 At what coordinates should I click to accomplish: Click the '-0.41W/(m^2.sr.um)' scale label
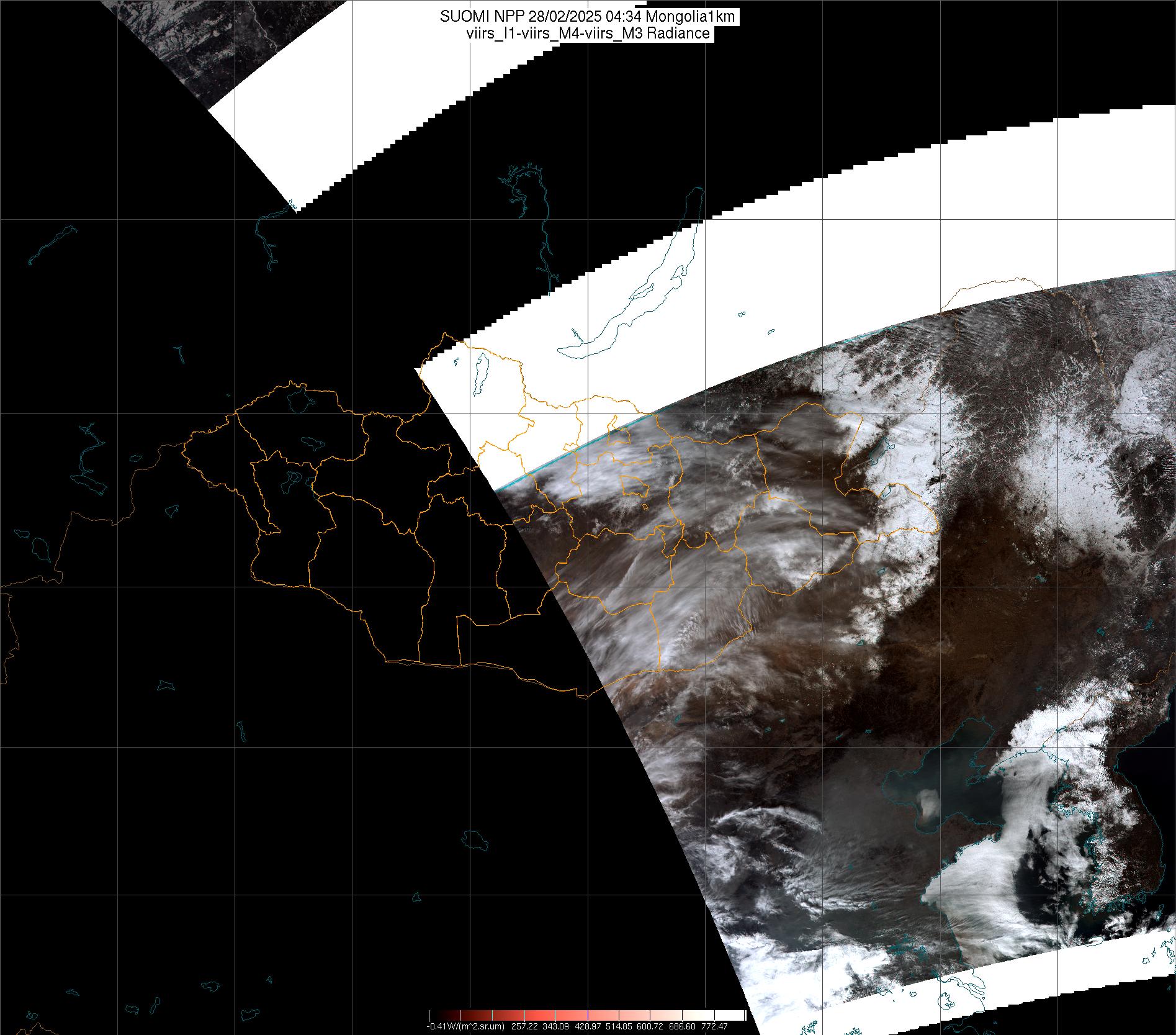tap(465, 1027)
